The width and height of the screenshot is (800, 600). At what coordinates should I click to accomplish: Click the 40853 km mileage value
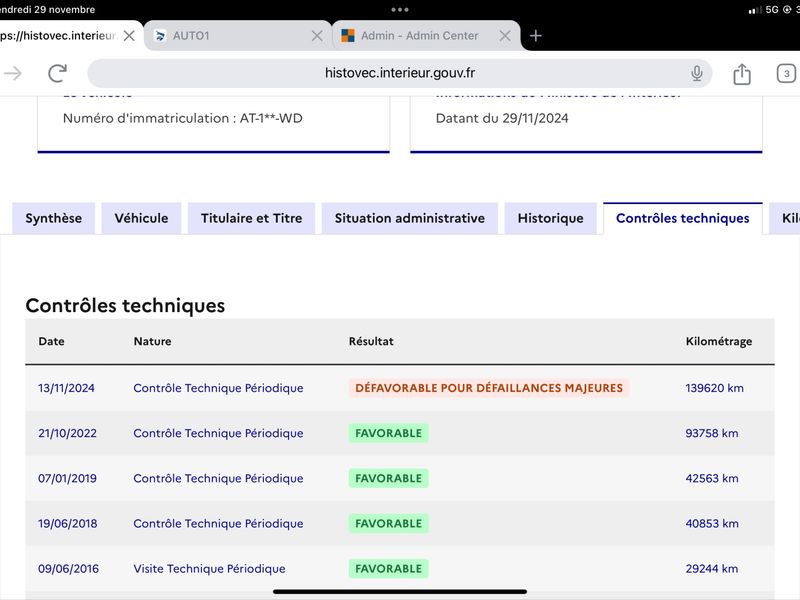tap(712, 523)
